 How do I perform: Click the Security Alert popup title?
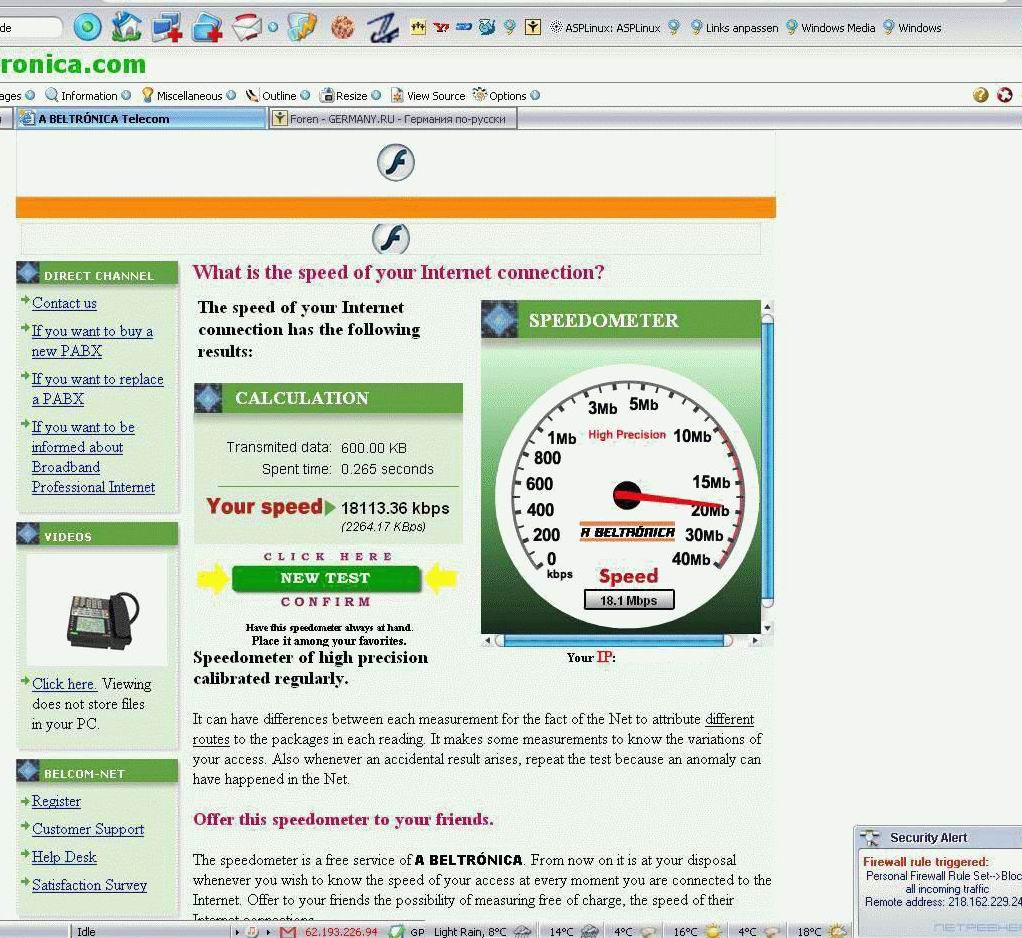[928, 838]
